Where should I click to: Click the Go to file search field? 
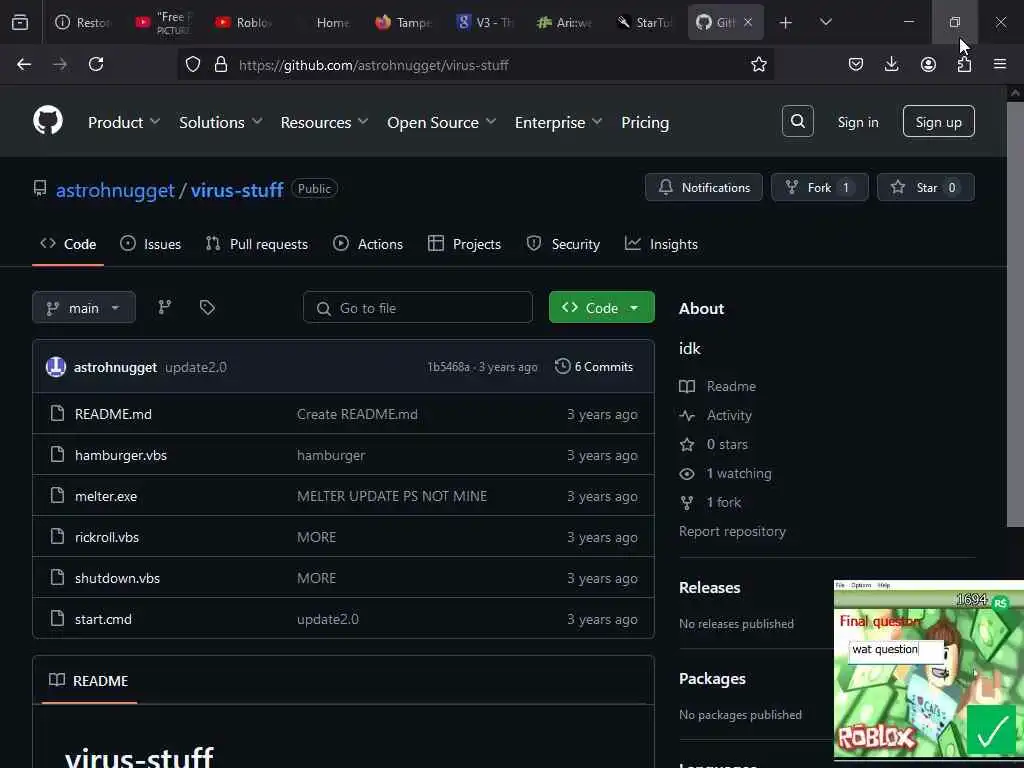pyautogui.click(x=418, y=308)
